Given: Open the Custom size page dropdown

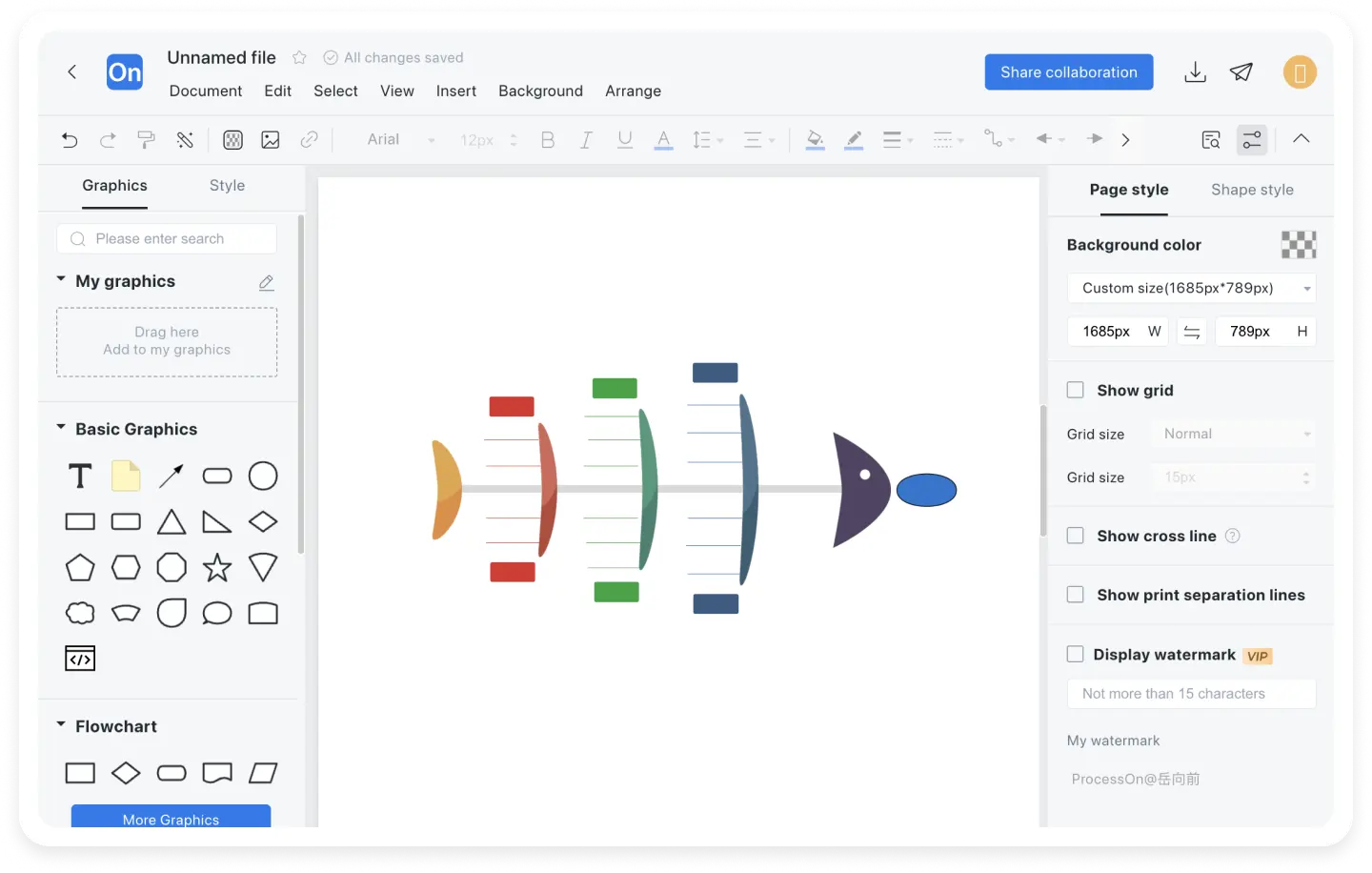Looking at the screenshot, I should 1191,288.
